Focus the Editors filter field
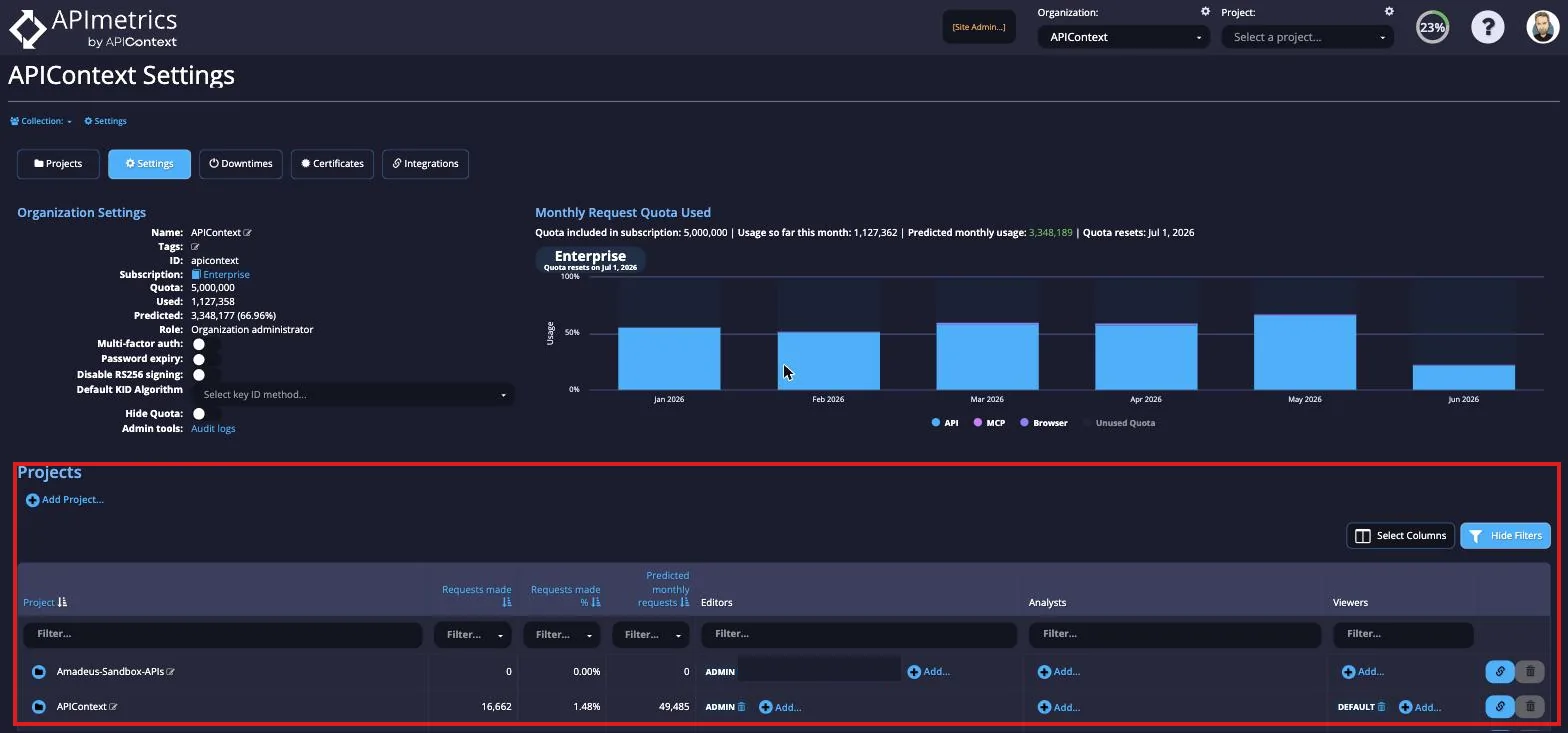 click(859, 634)
